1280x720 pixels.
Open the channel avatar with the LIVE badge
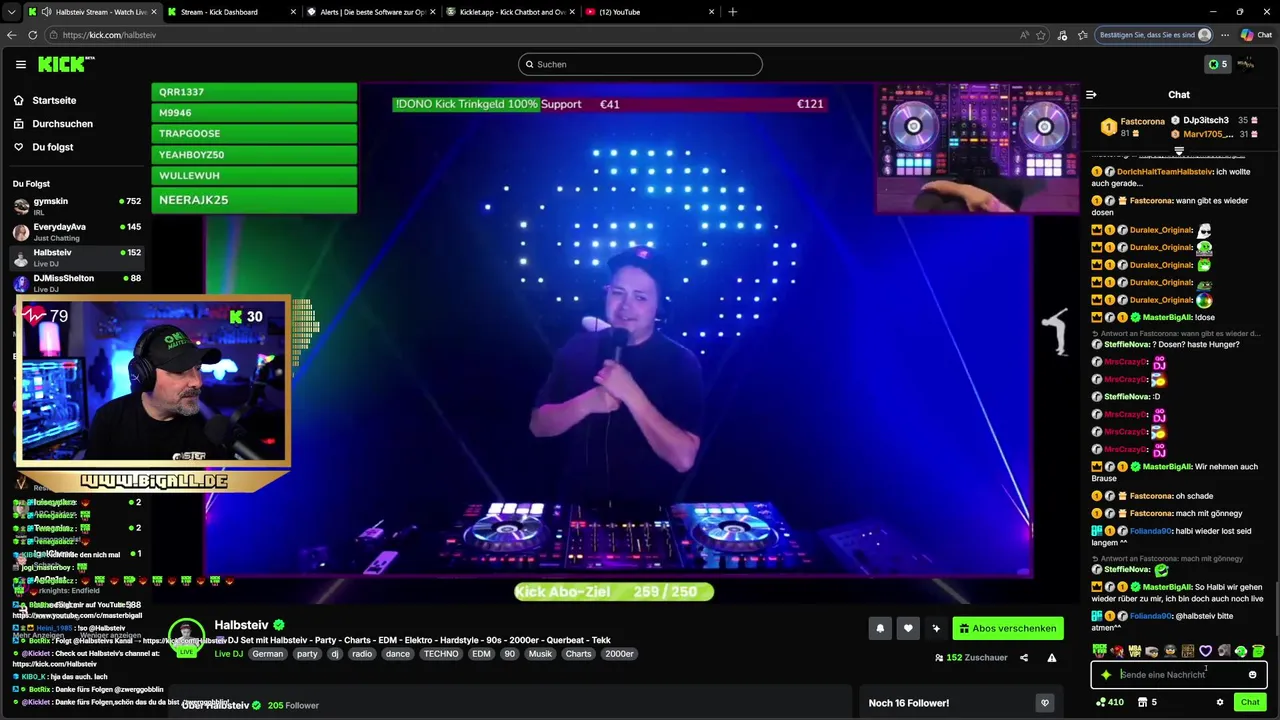186,635
